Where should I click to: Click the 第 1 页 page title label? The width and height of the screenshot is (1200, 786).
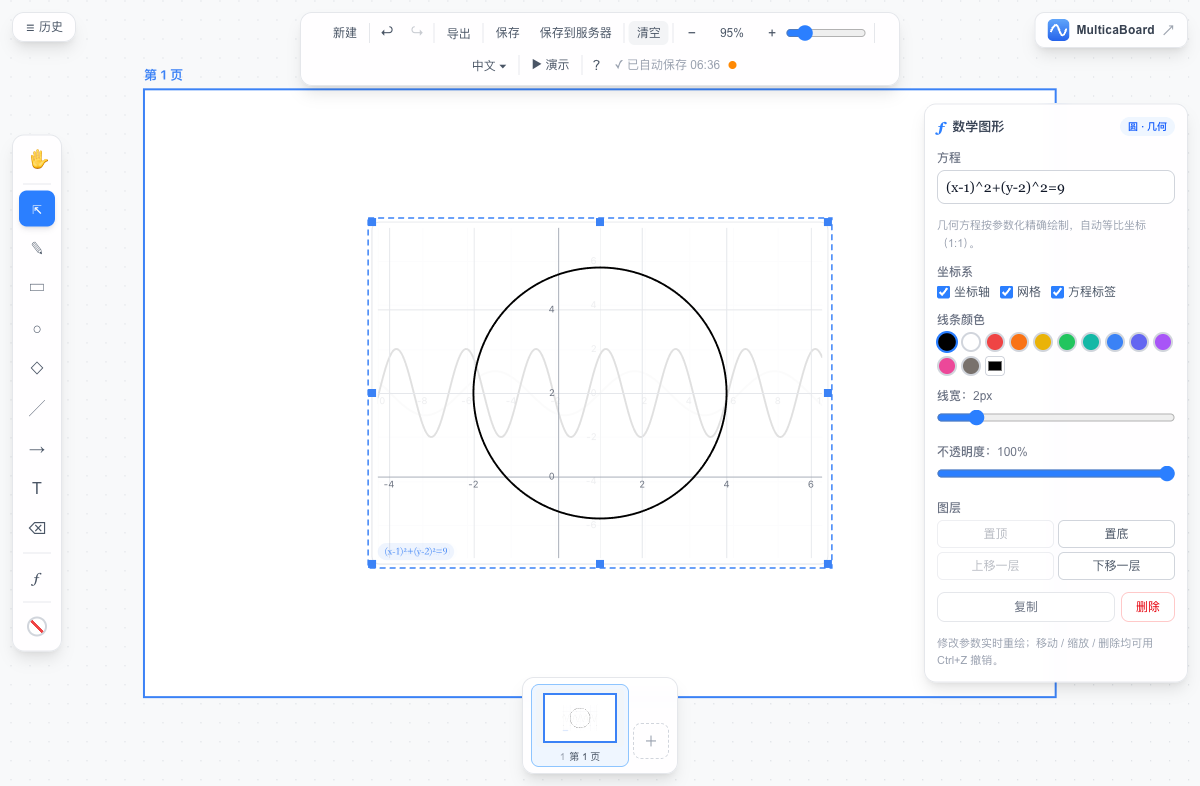point(164,75)
